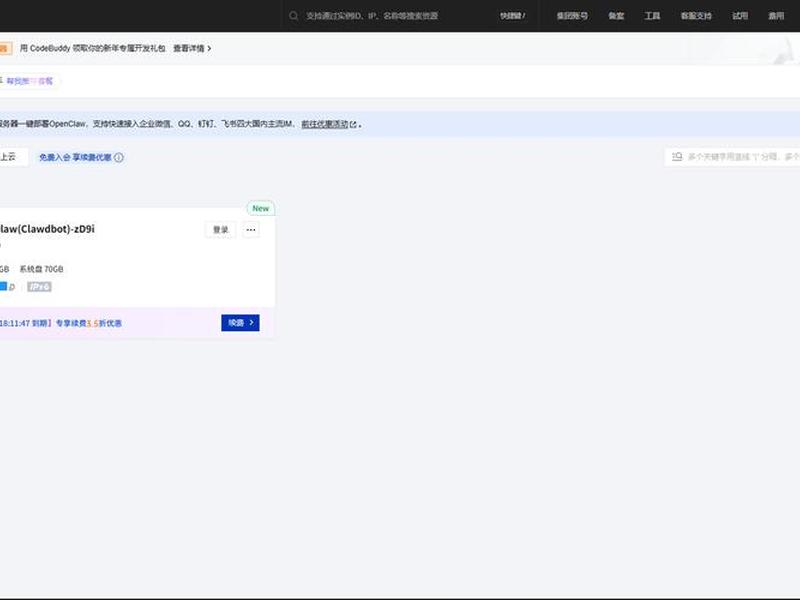
Task: Follow the 前往优惠活动 link
Action: pyautogui.click(x=325, y=124)
